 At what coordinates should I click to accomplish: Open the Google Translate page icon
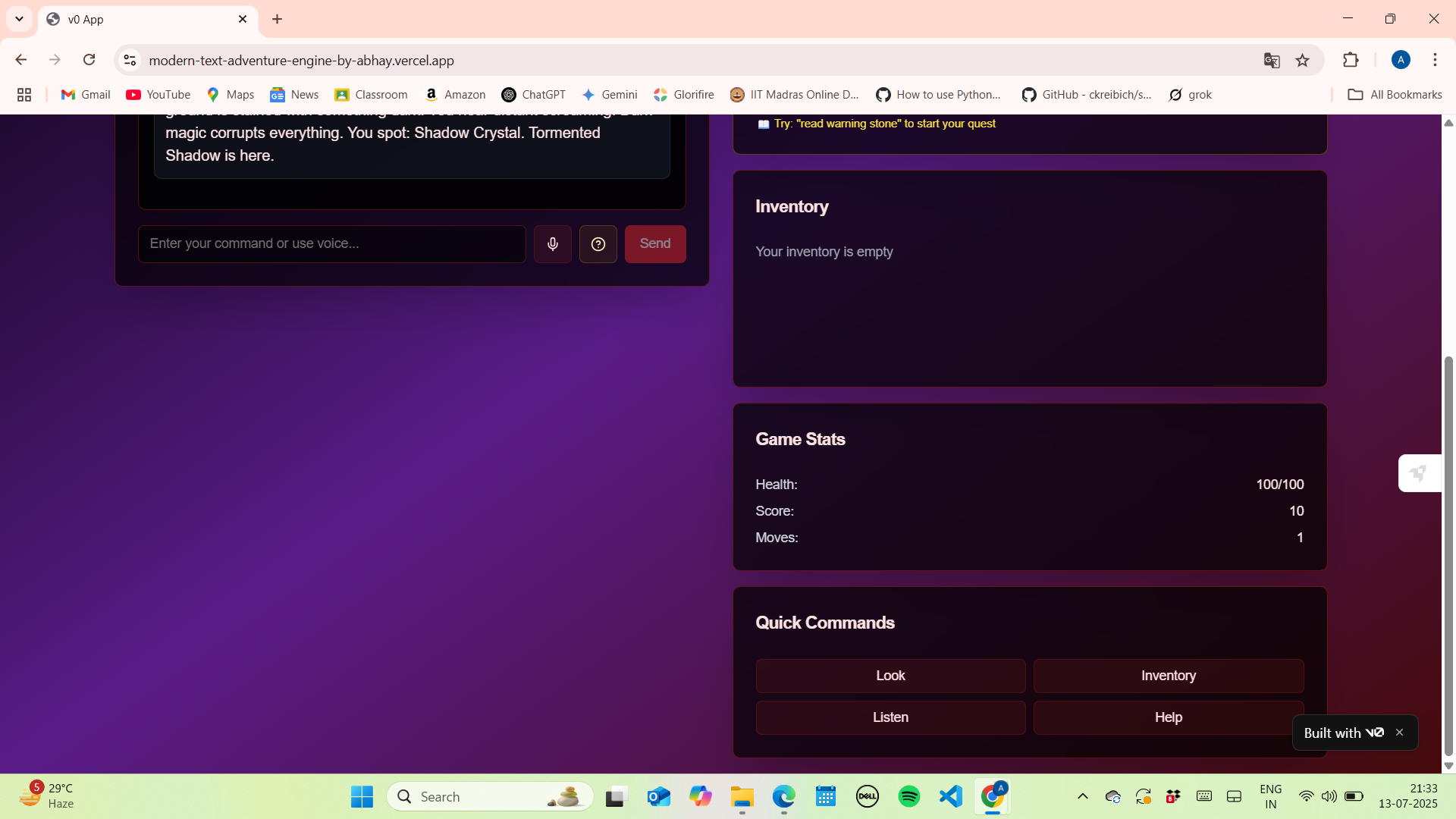point(1272,61)
